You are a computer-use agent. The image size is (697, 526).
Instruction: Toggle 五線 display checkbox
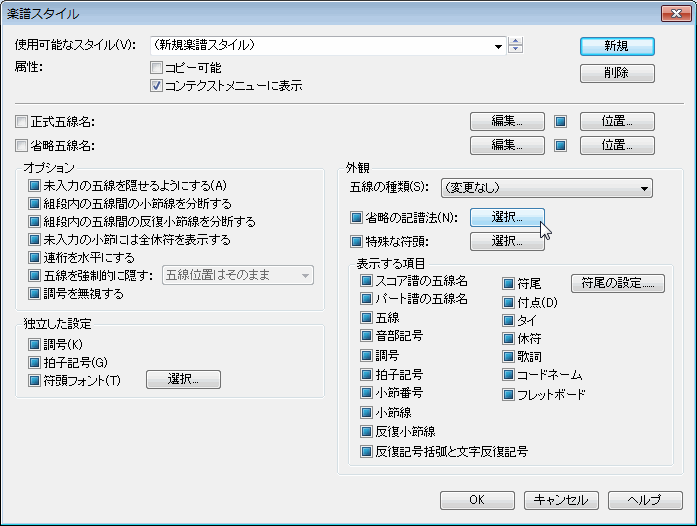pos(366,317)
